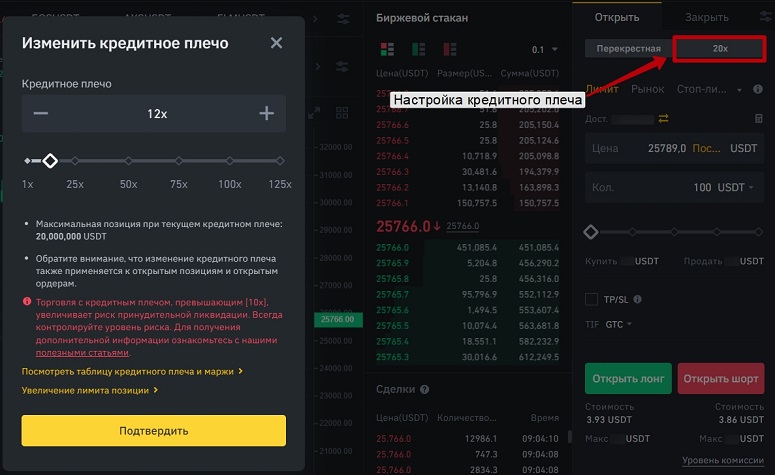Toggle the Перекрестная margin mode button
The height and width of the screenshot is (475, 775).
pos(628,48)
